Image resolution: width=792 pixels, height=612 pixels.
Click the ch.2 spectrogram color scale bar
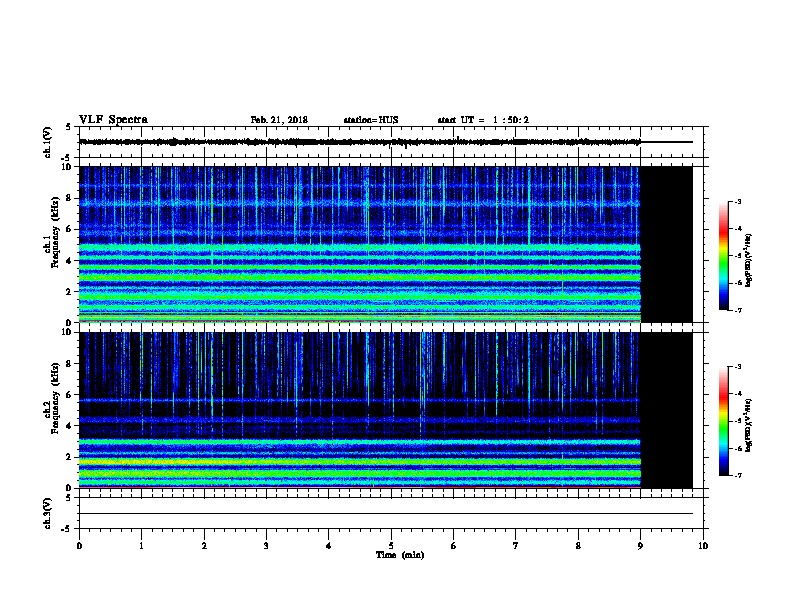point(723,421)
